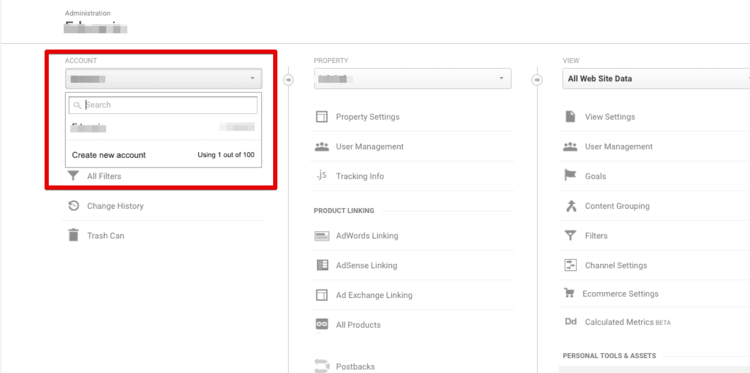Open Postbacks
The width and height of the screenshot is (750, 373).
[x=355, y=367]
